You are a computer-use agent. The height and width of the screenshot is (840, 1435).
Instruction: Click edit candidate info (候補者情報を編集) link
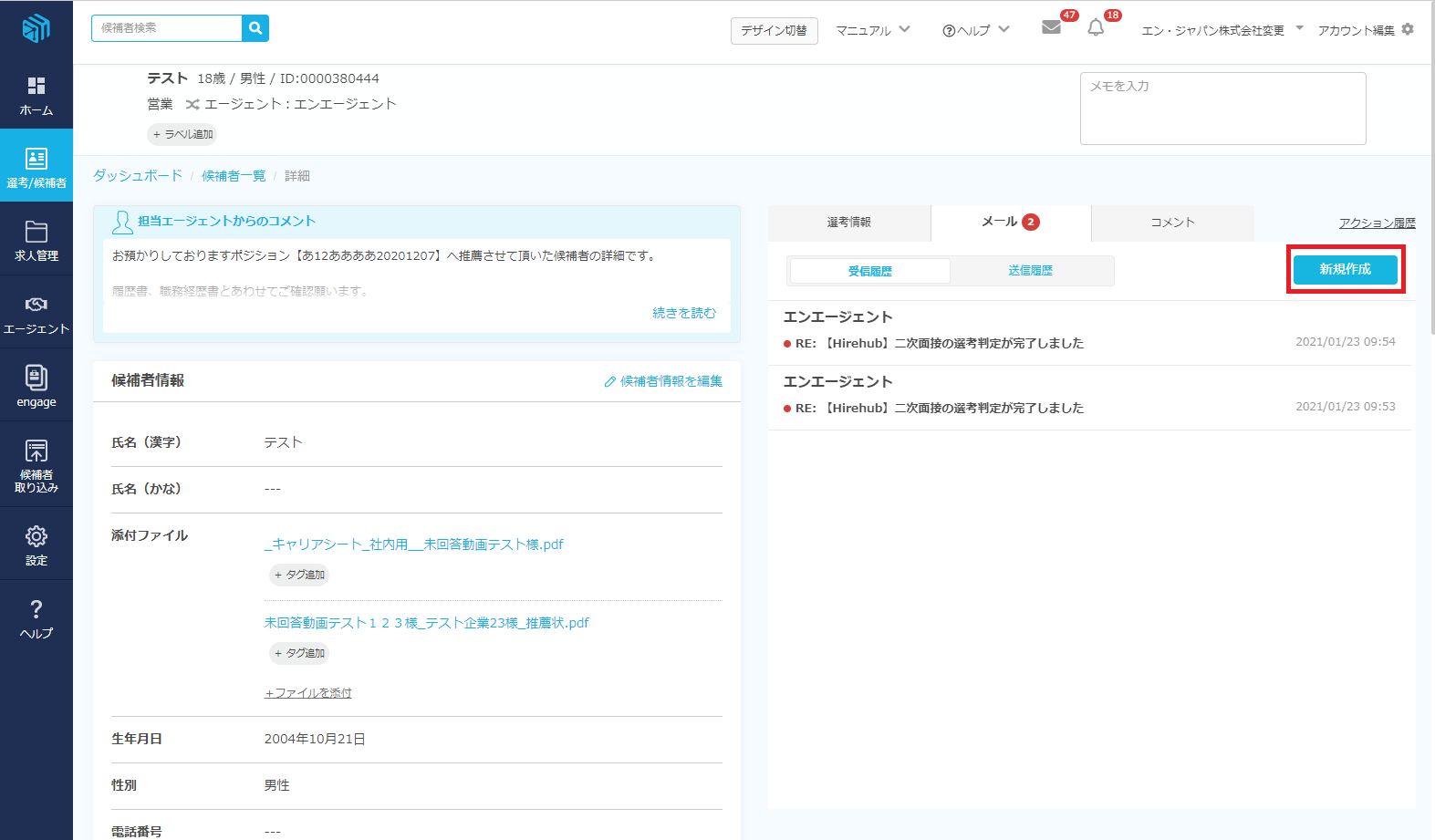[663, 381]
